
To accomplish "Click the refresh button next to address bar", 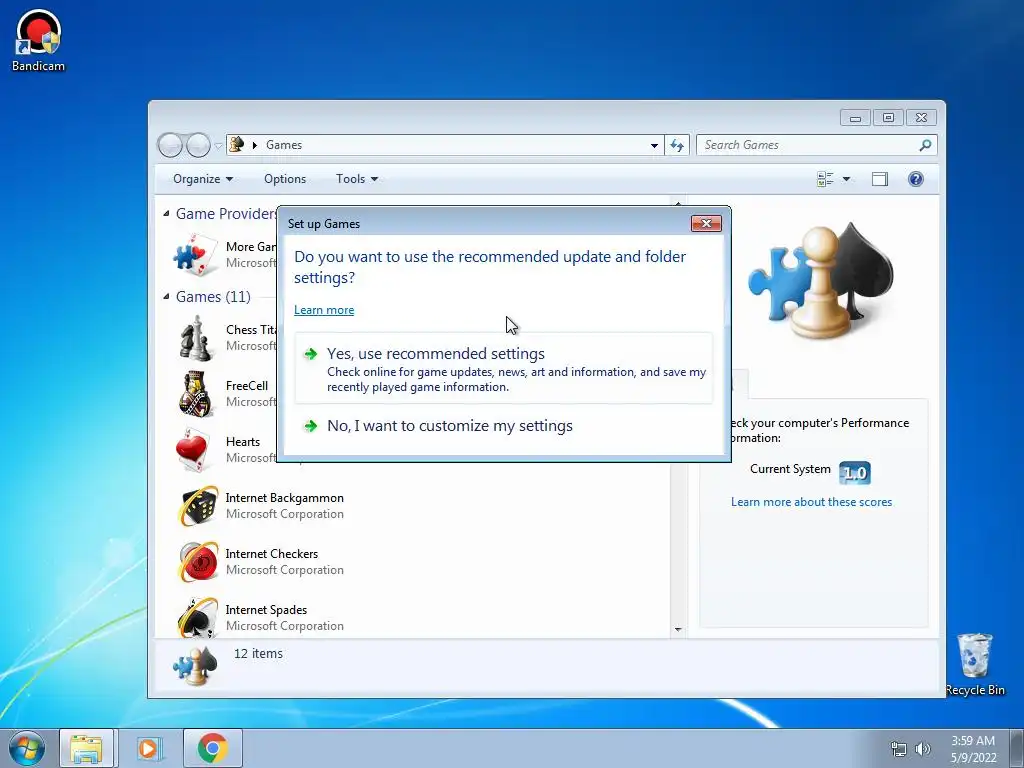I will 677,145.
